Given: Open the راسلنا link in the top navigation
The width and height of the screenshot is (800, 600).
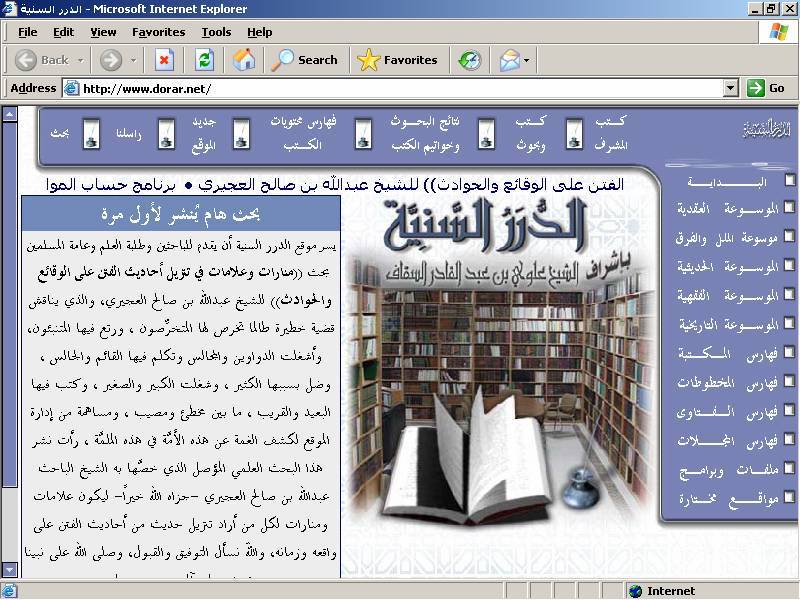Looking at the screenshot, I should coord(129,133).
